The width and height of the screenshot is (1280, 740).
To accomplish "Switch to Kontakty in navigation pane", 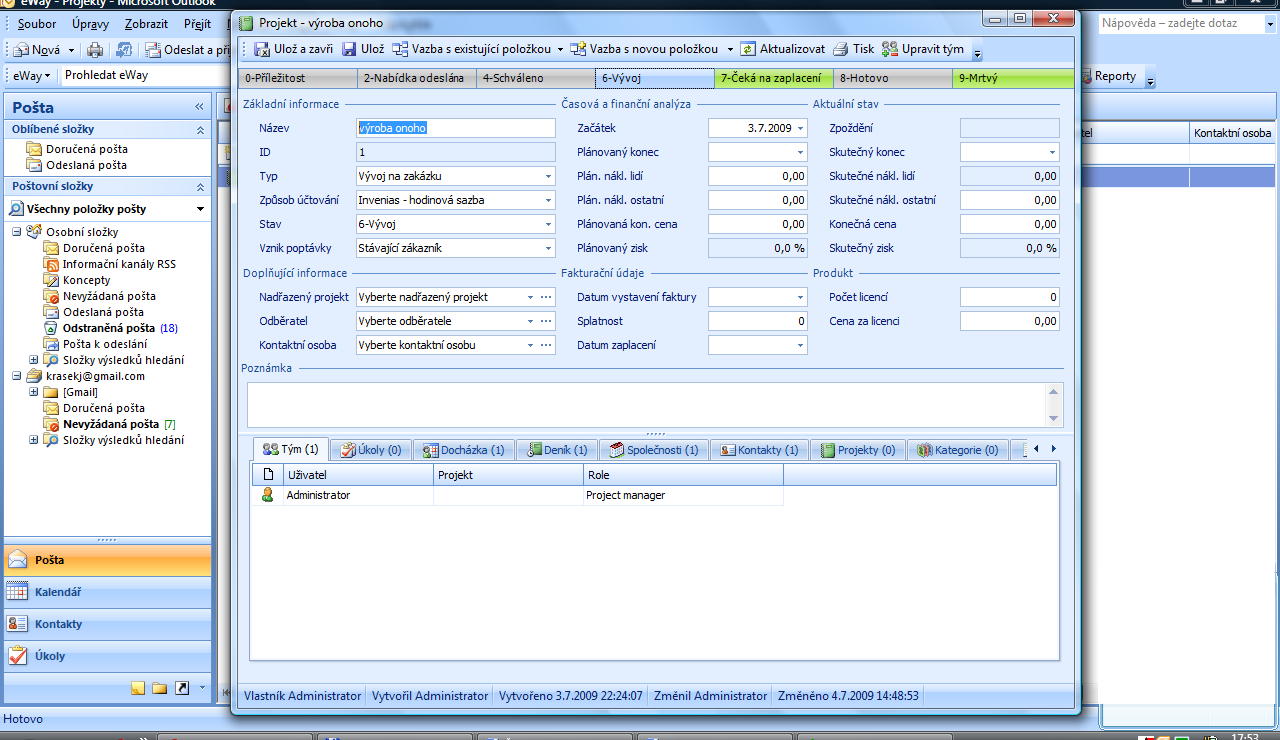I will pyautogui.click(x=106, y=624).
